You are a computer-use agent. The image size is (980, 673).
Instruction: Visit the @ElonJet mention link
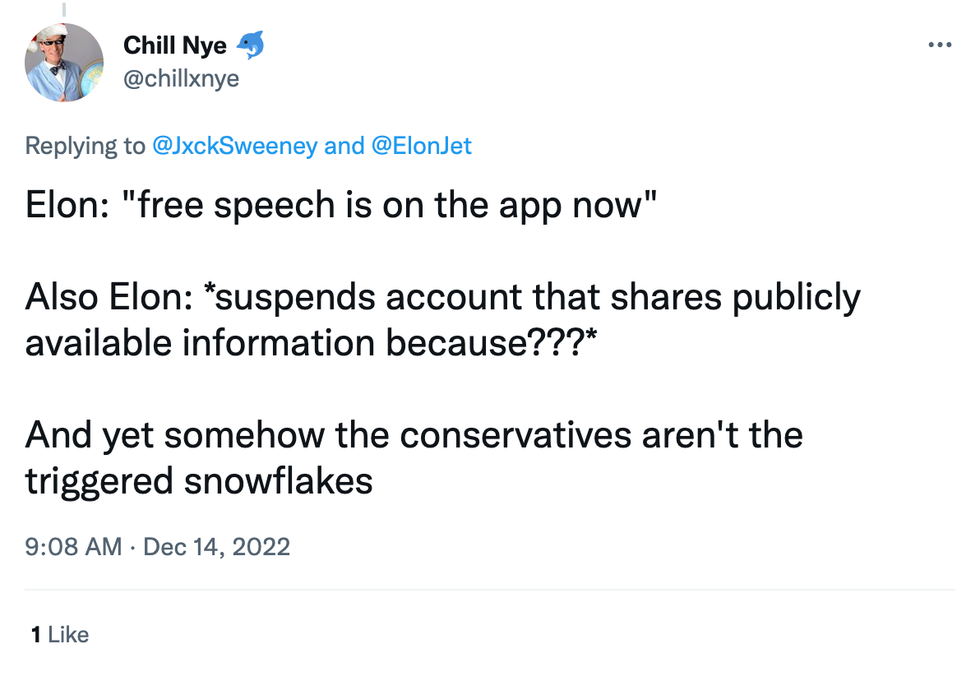[x=421, y=146]
